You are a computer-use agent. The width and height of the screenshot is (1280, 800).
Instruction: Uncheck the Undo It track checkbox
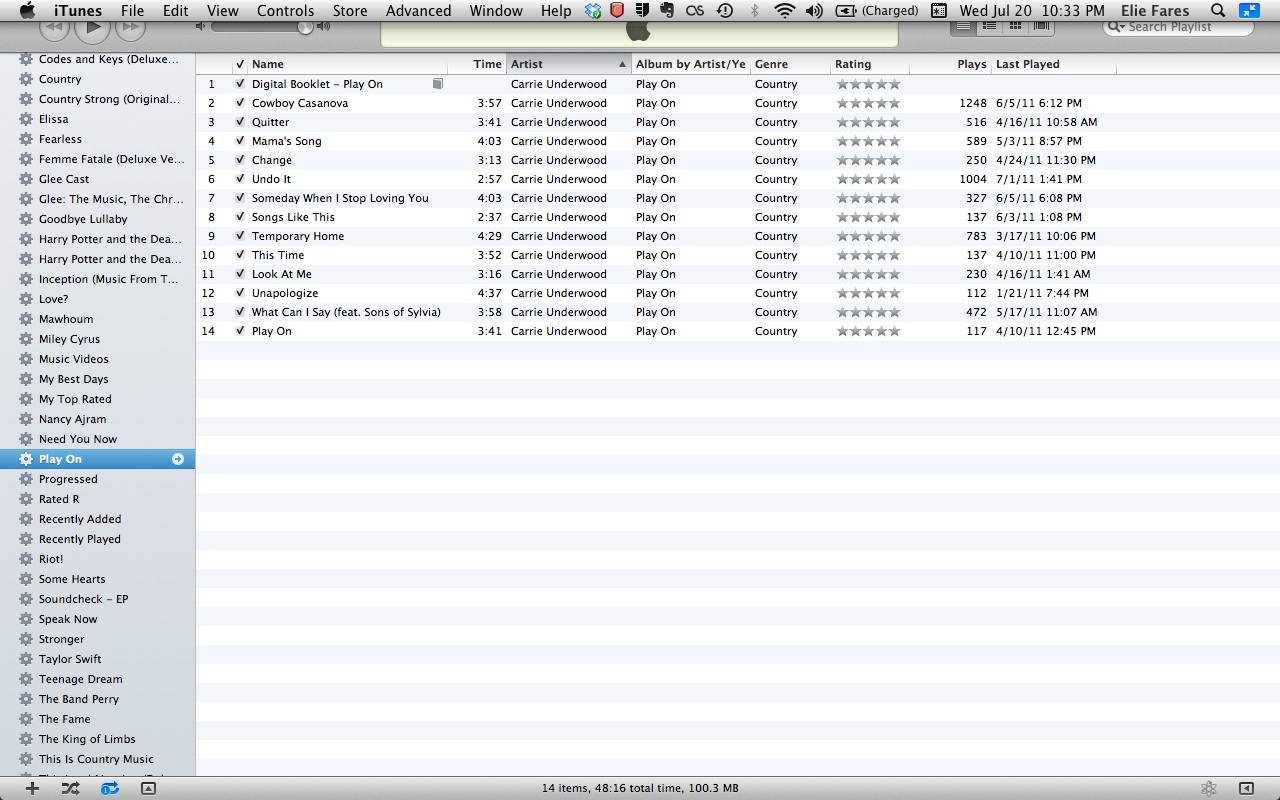pyautogui.click(x=240, y=179)
